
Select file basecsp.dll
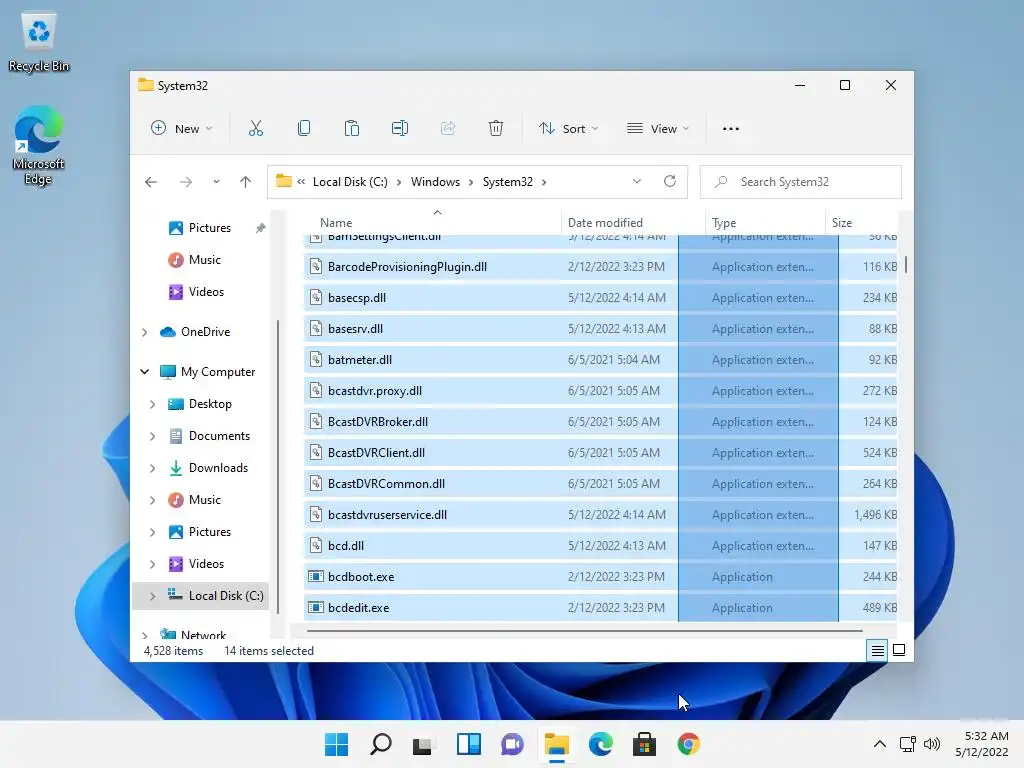600,298
